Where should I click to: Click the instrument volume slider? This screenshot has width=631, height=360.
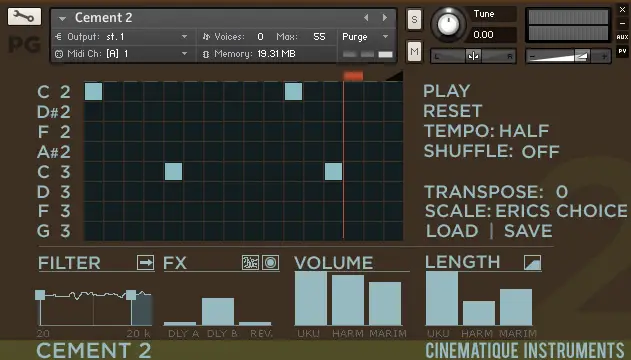click(x=568, y=56)
